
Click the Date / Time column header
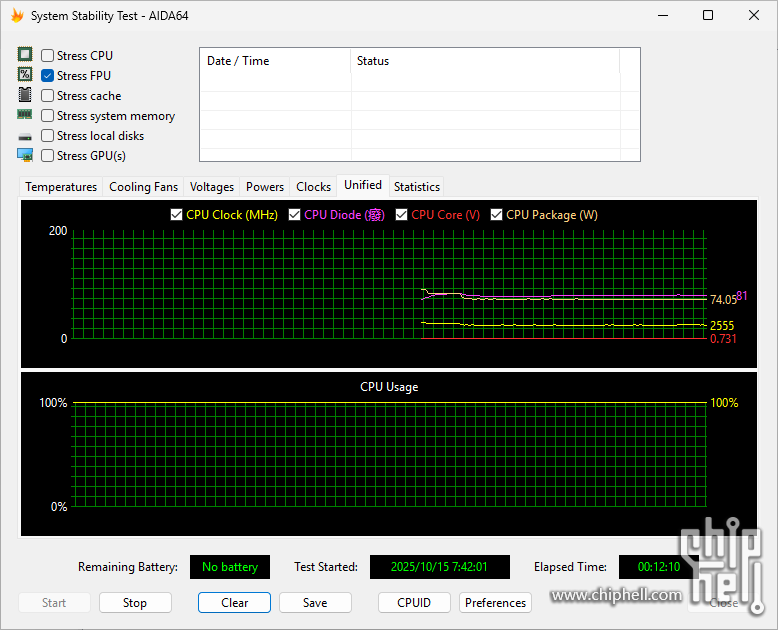click(238, 61)
